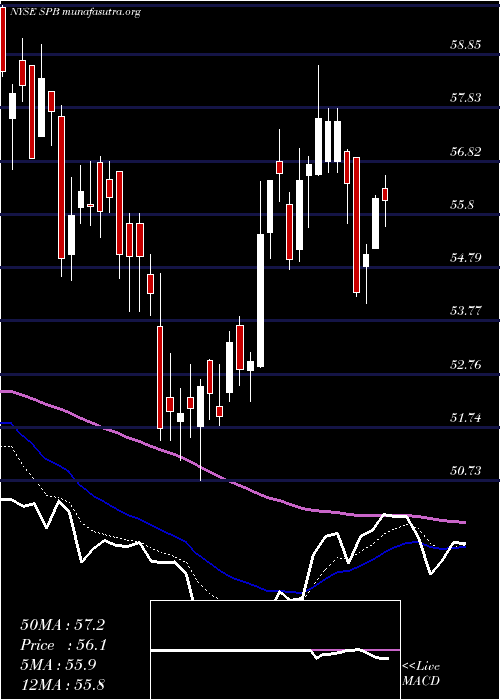The width and height of the screenshot is (500, 700).
Task: Click the <<Live MACD label
Action: tap(421, 674)
